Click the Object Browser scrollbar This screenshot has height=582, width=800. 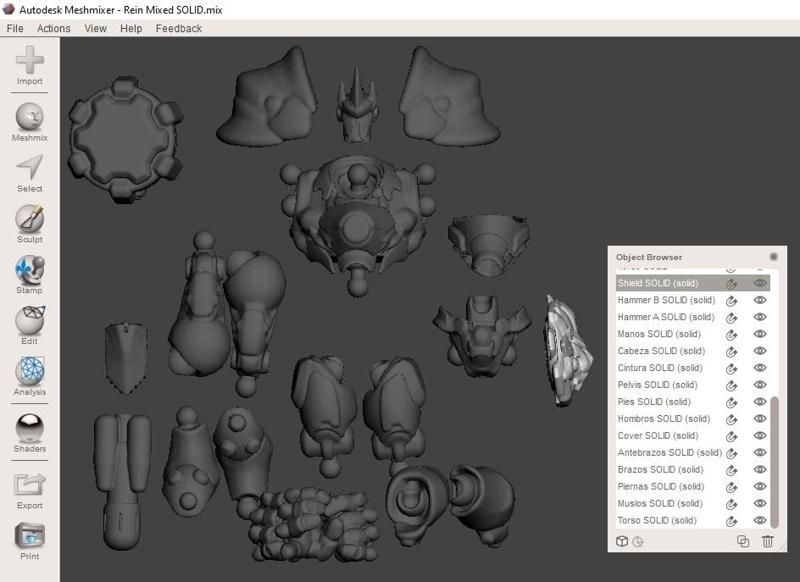point(773,460)
